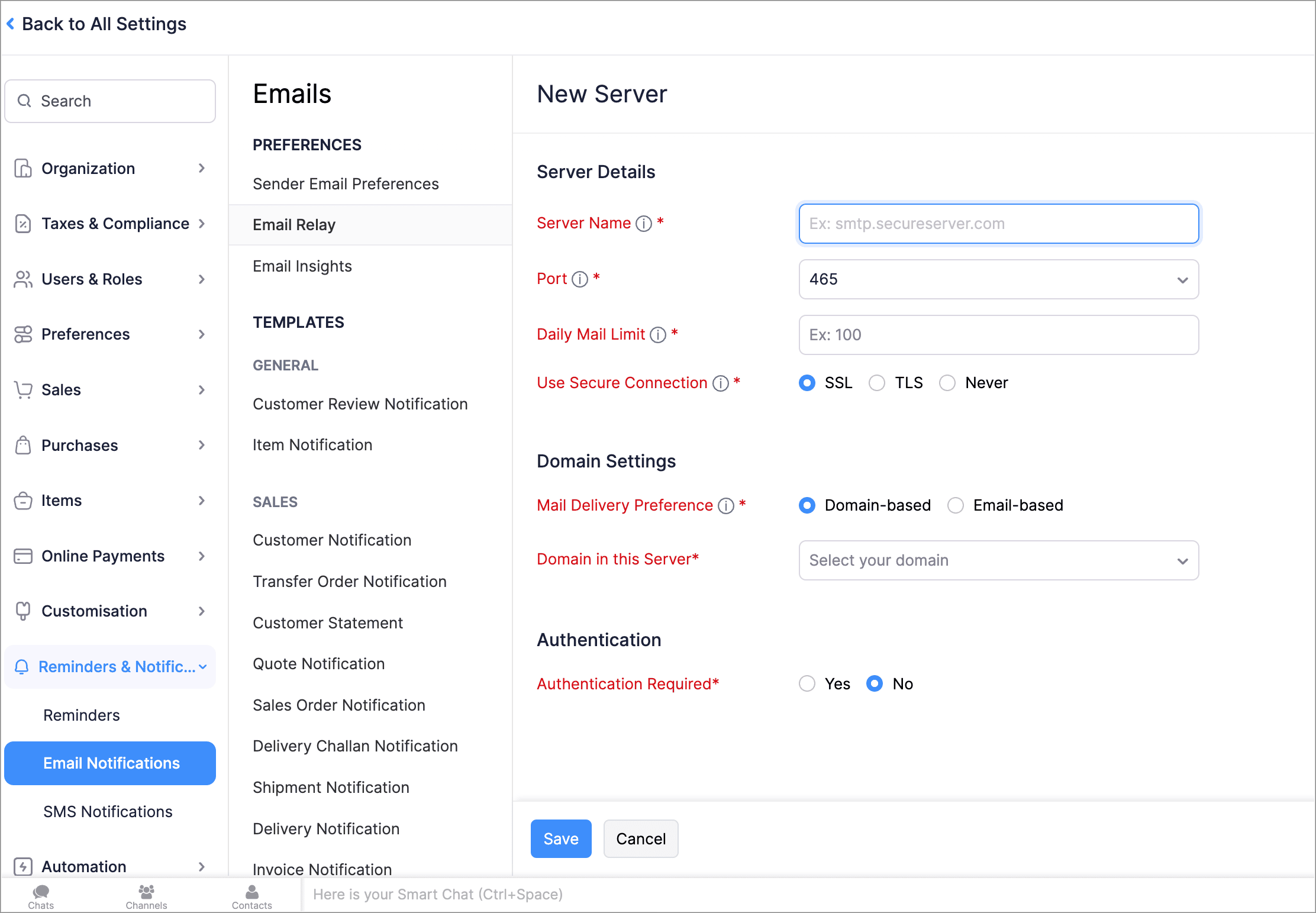Click the Mail Delivery Preference info icon
1316x913 pixels.
point(726,506)
